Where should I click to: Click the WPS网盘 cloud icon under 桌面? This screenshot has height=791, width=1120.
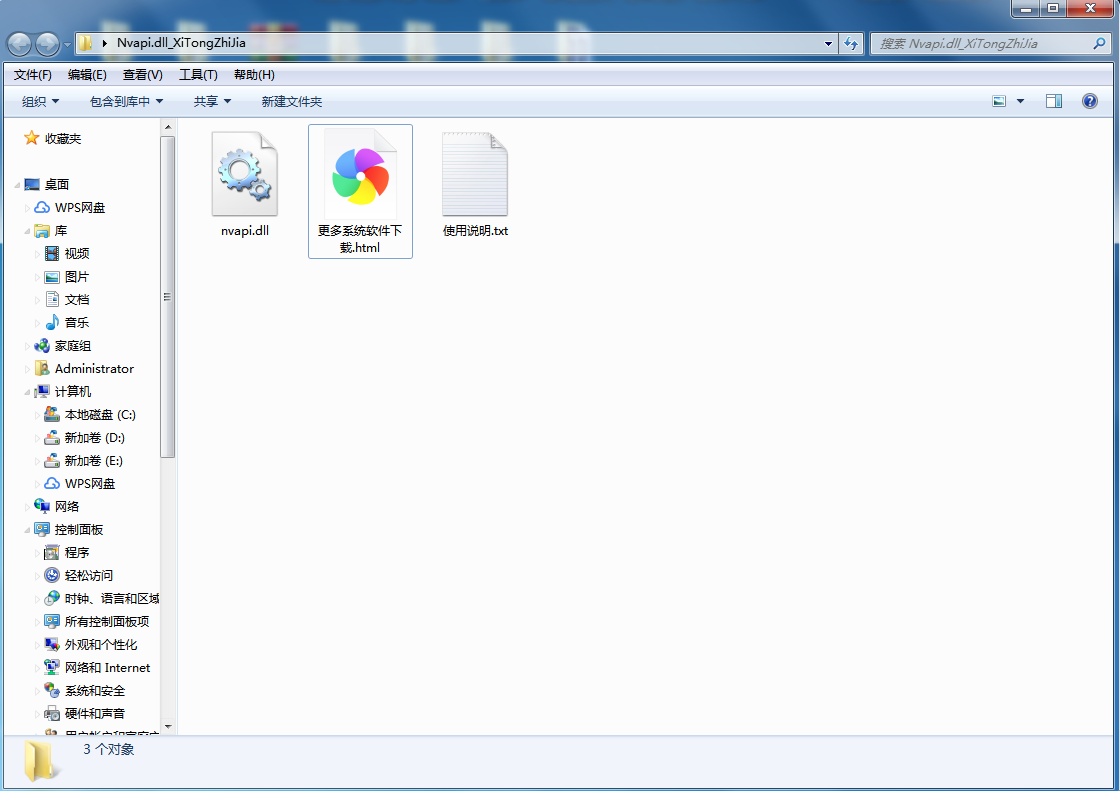point(42,207)
